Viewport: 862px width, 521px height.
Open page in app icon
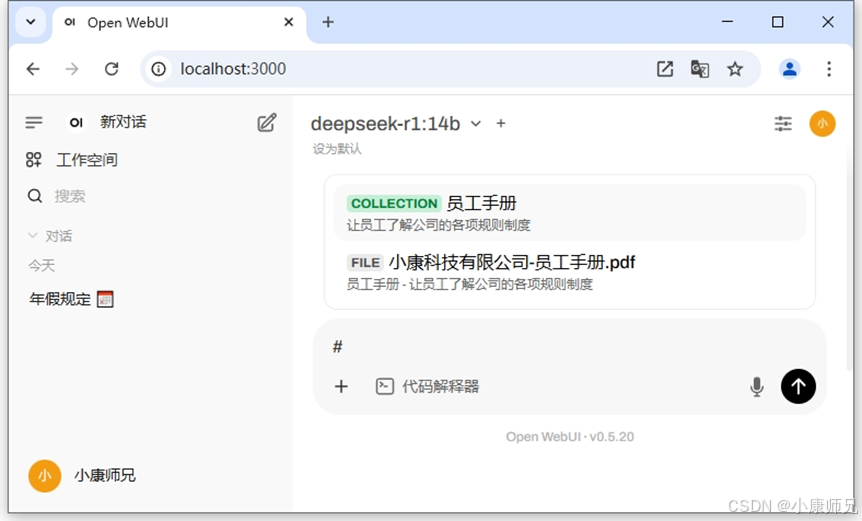665,69
